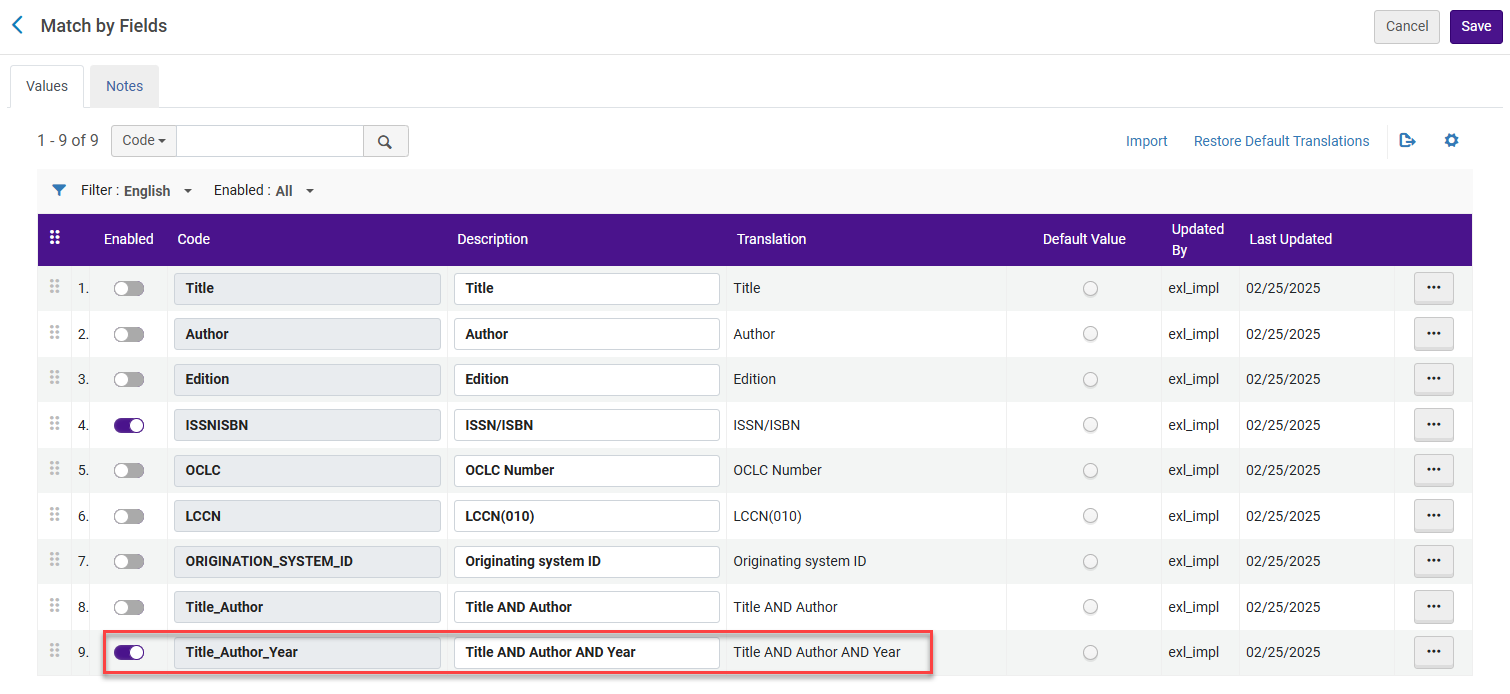Click the blue filter funnel icon
Viewport: 1510px width, 694px height.
tap(59, 190)
